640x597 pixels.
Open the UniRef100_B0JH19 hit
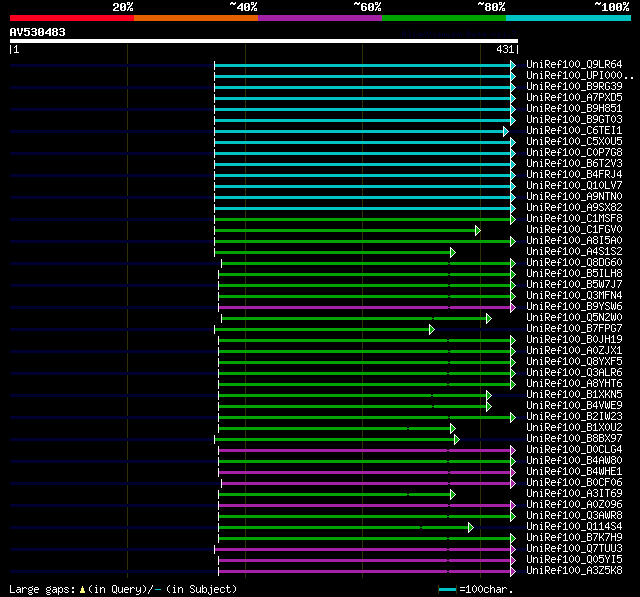coord(574,340)
